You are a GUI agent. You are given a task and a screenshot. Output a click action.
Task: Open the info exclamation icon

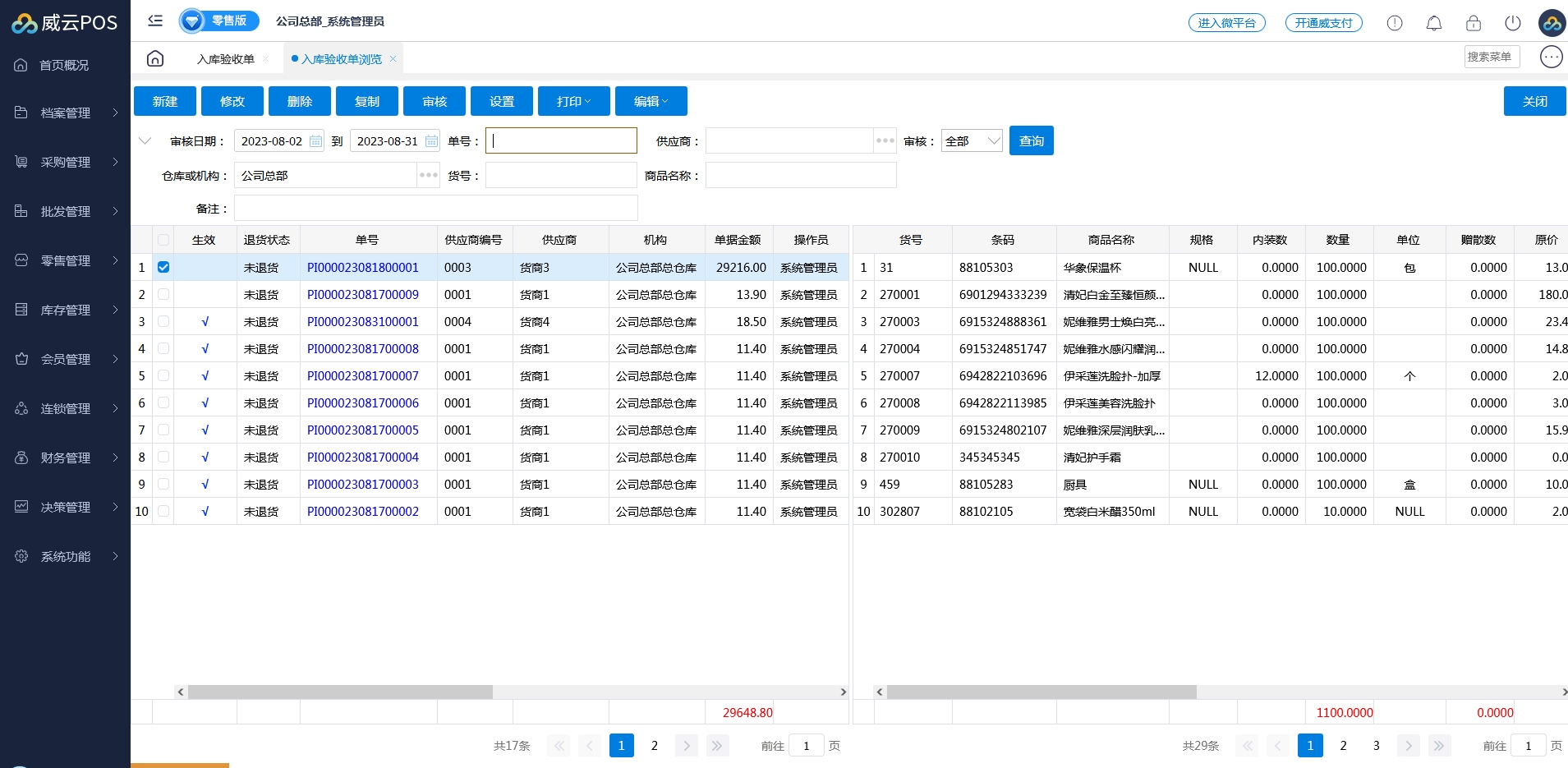tap(1394, 23)
